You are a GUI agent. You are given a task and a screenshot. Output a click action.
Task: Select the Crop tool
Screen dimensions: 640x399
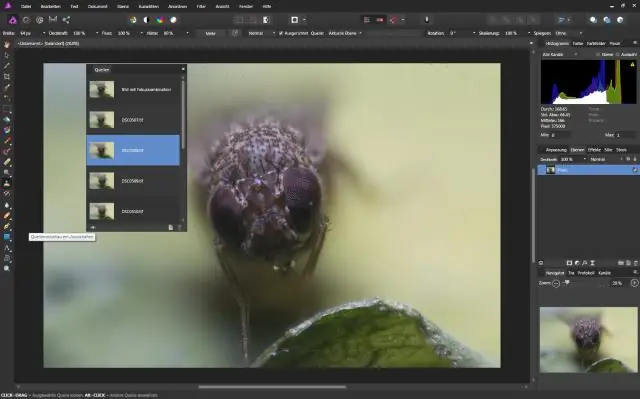7,76
